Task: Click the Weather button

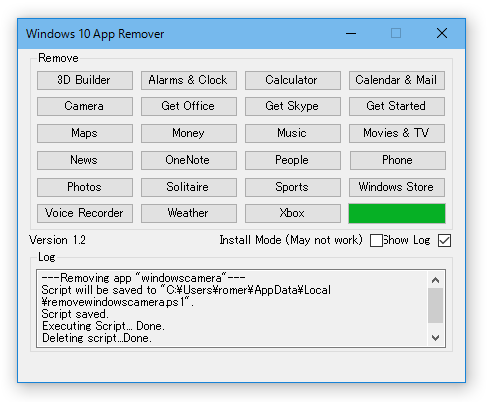Action: (x=189, y=213)
